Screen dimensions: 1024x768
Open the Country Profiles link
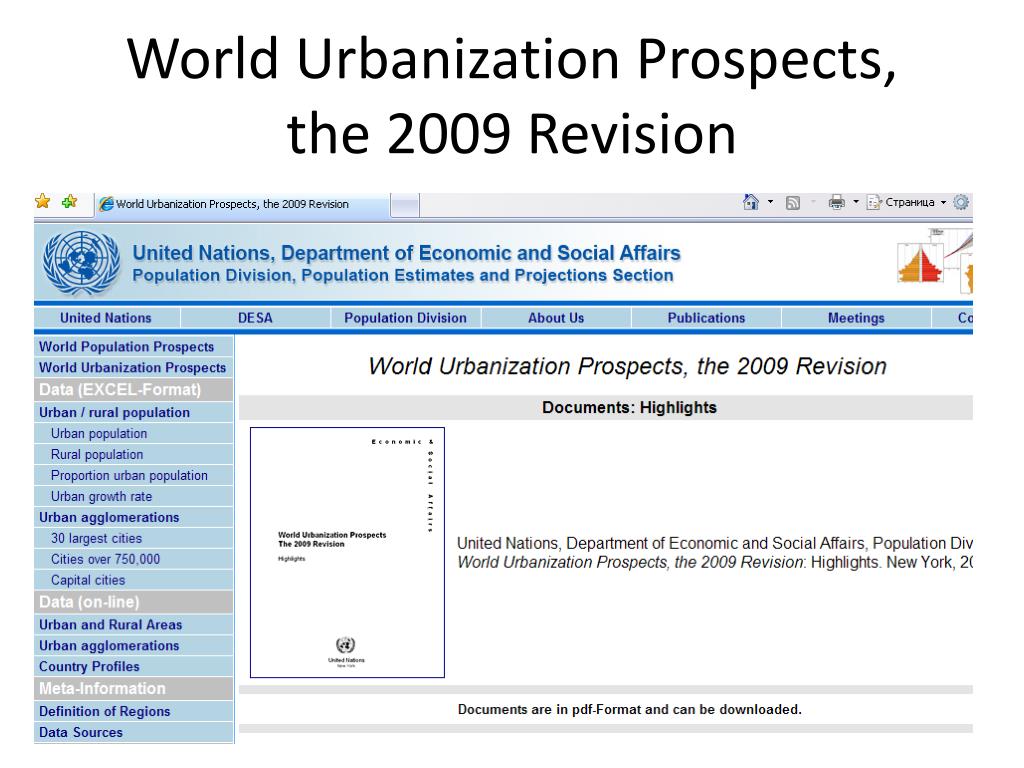point(89,666)
